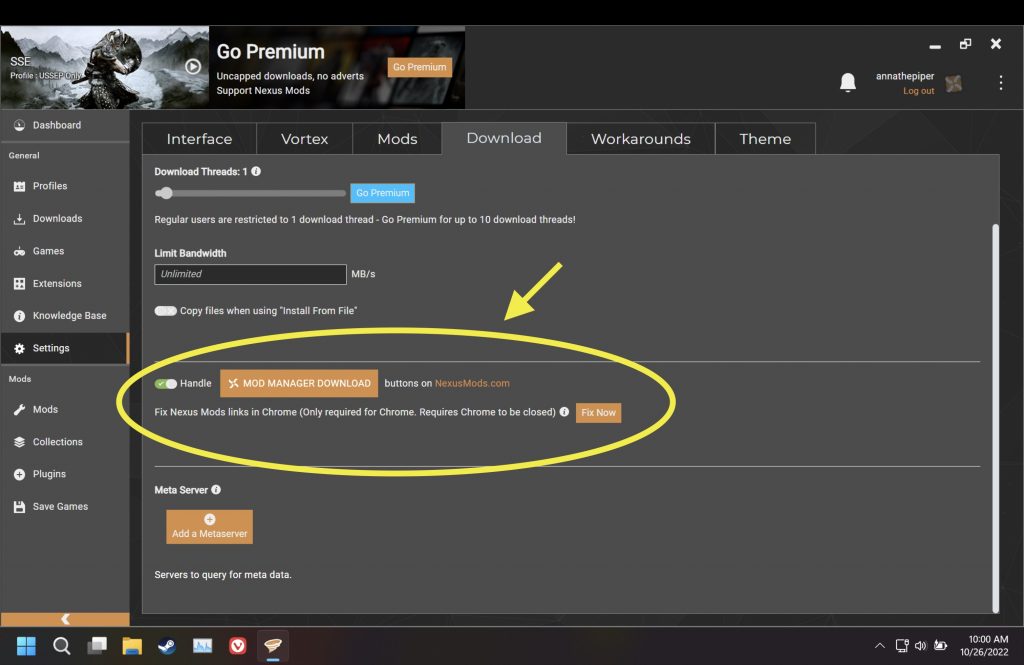The height and width of the screenshot is (665, 1024).
Task: Click info icon next to Chrome fix text
Action: (x=564, y=412)
